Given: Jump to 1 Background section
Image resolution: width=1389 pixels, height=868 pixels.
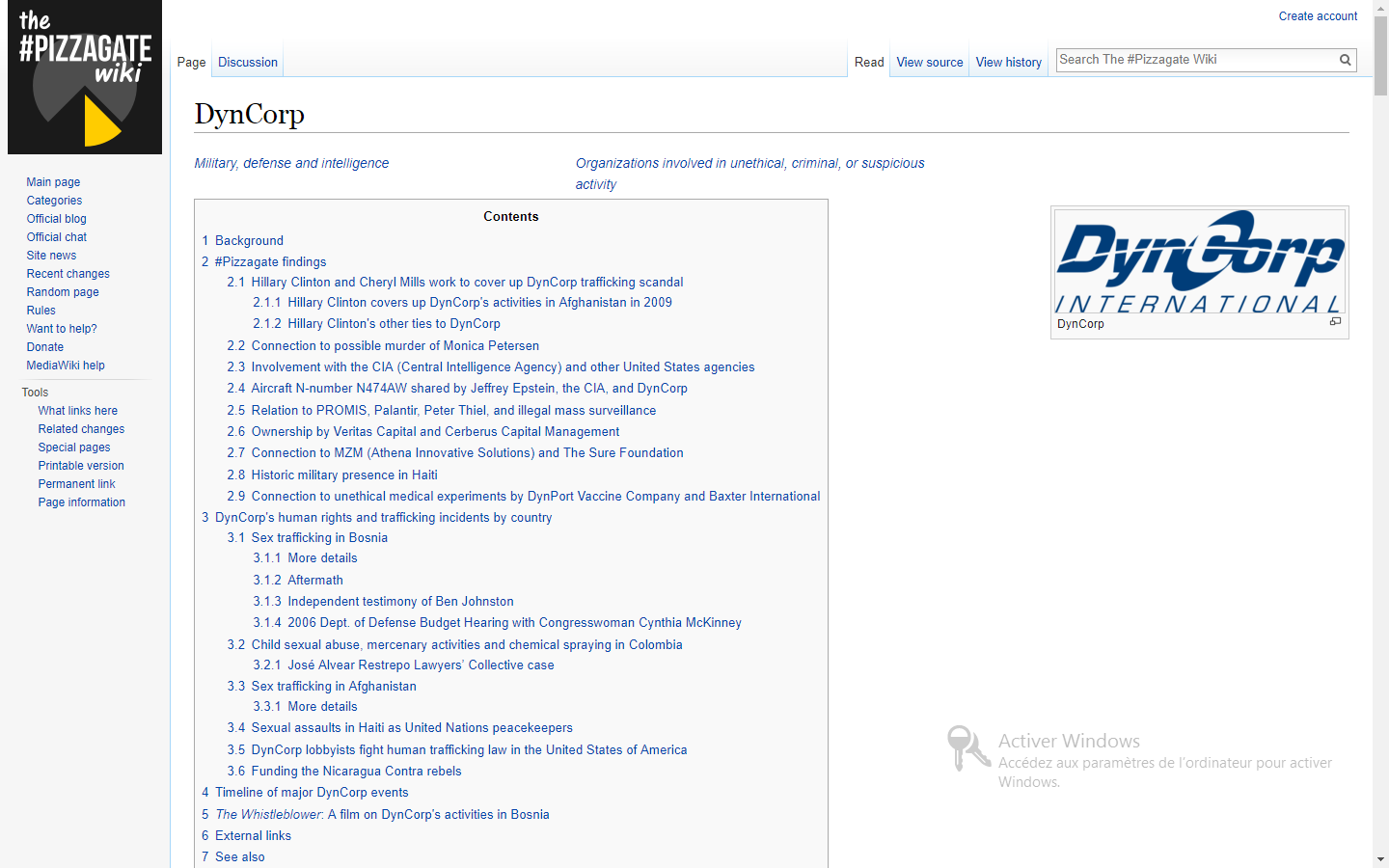Looking at the screenshot, I should point(242,241).
